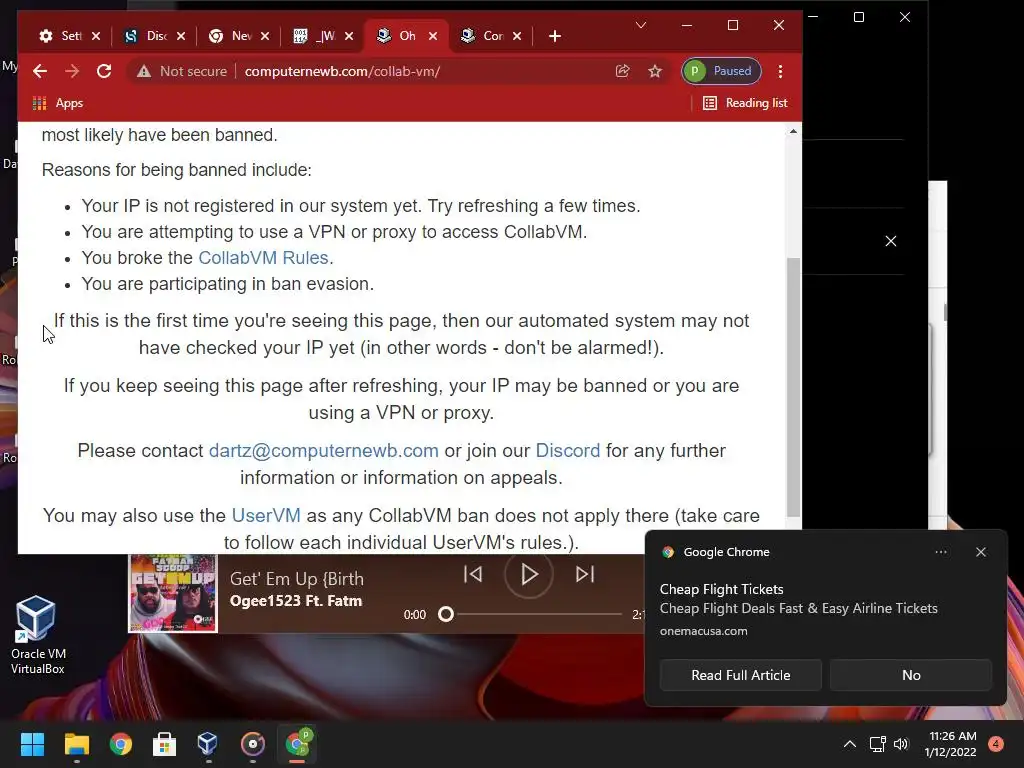Open the Chrome three-dot menu

point(780,71)
